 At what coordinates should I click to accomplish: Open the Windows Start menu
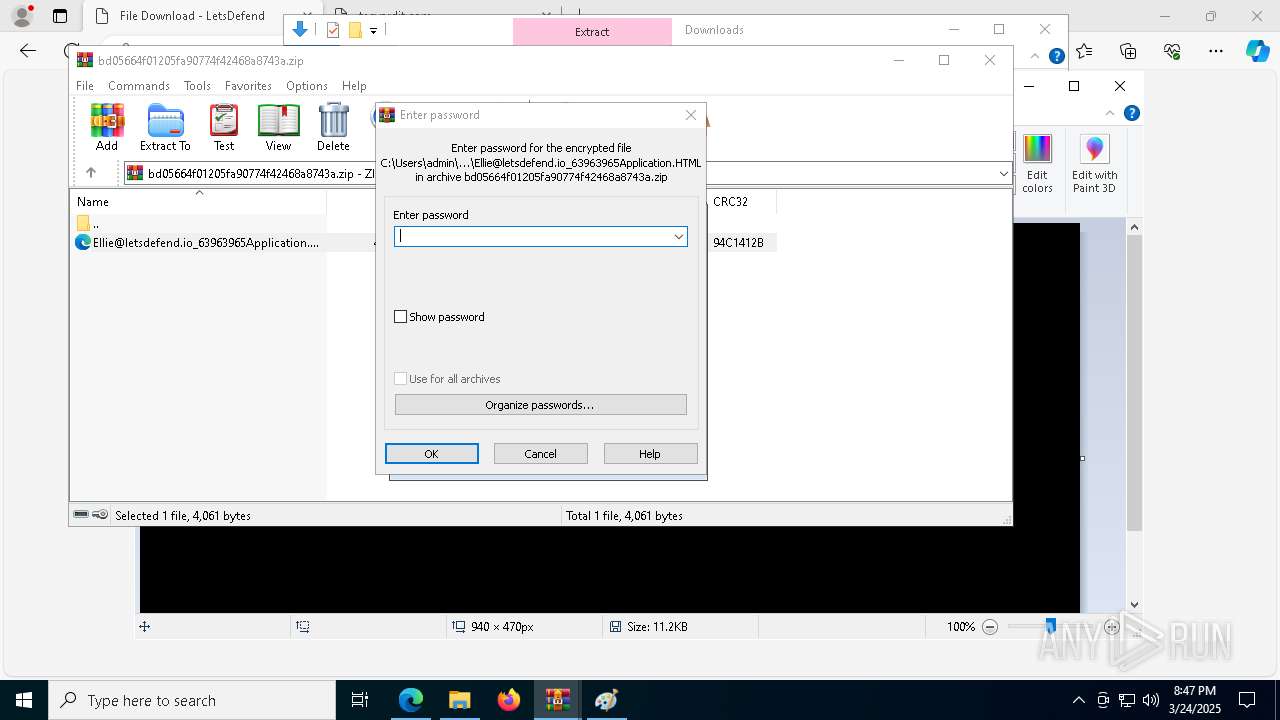click(24, 700)
